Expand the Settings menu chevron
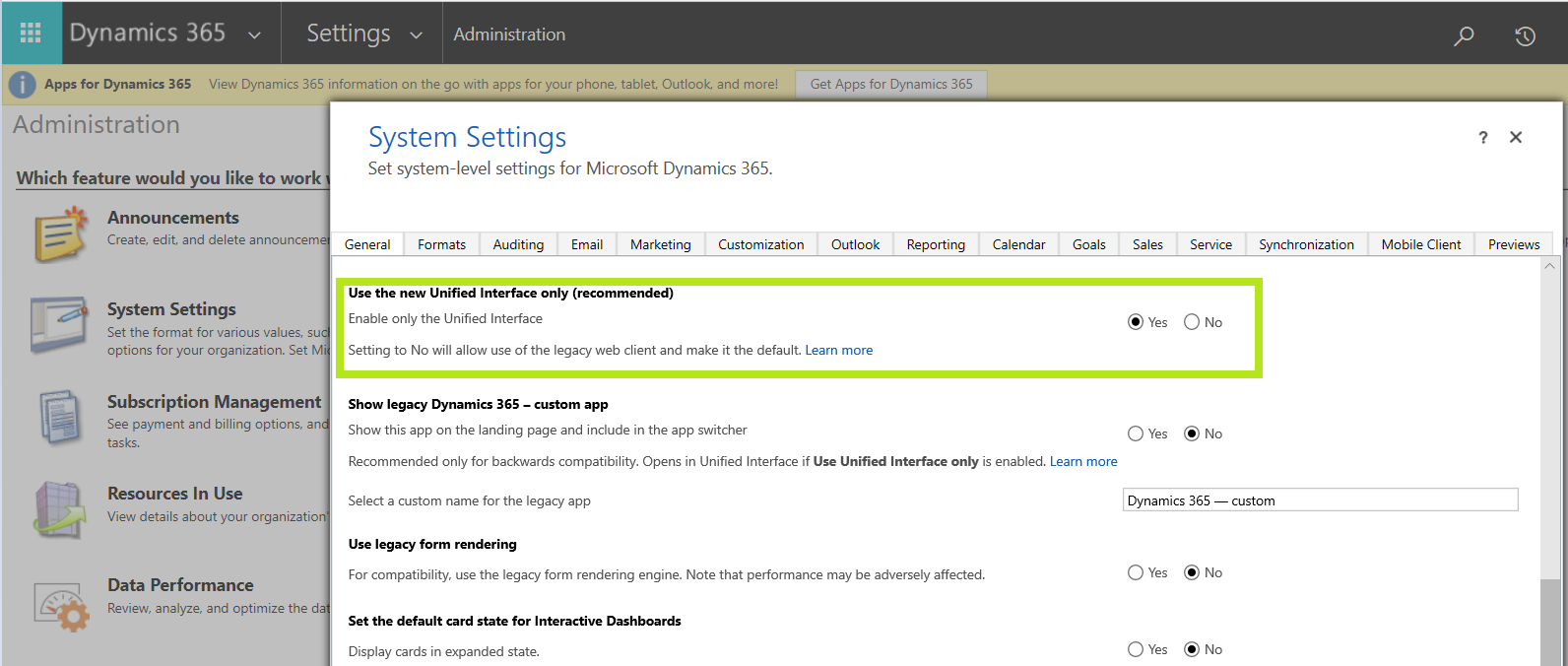This screenshot has height=666, width=1568. (416, 35)
